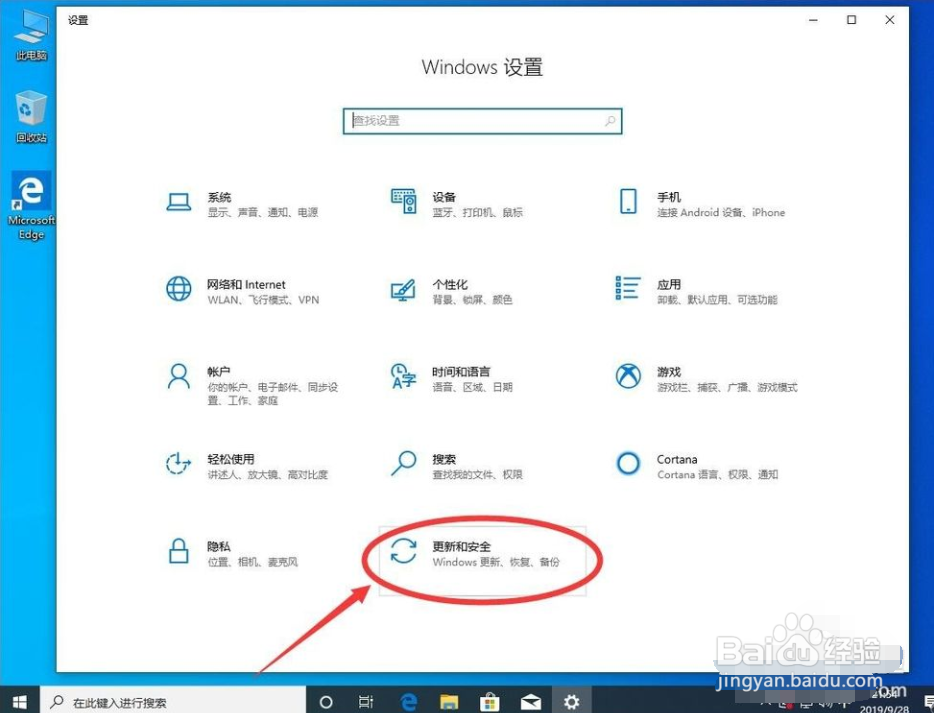This screenshot has width=934, height=713.
Task: Open Mail app from the taskbar
Action: coord(531,702)
